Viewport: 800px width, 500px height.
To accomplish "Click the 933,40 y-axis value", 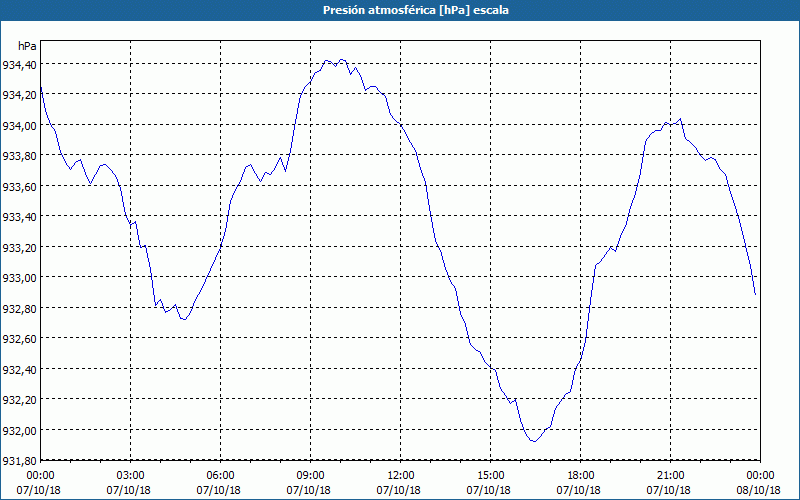I will click(19, 217).
